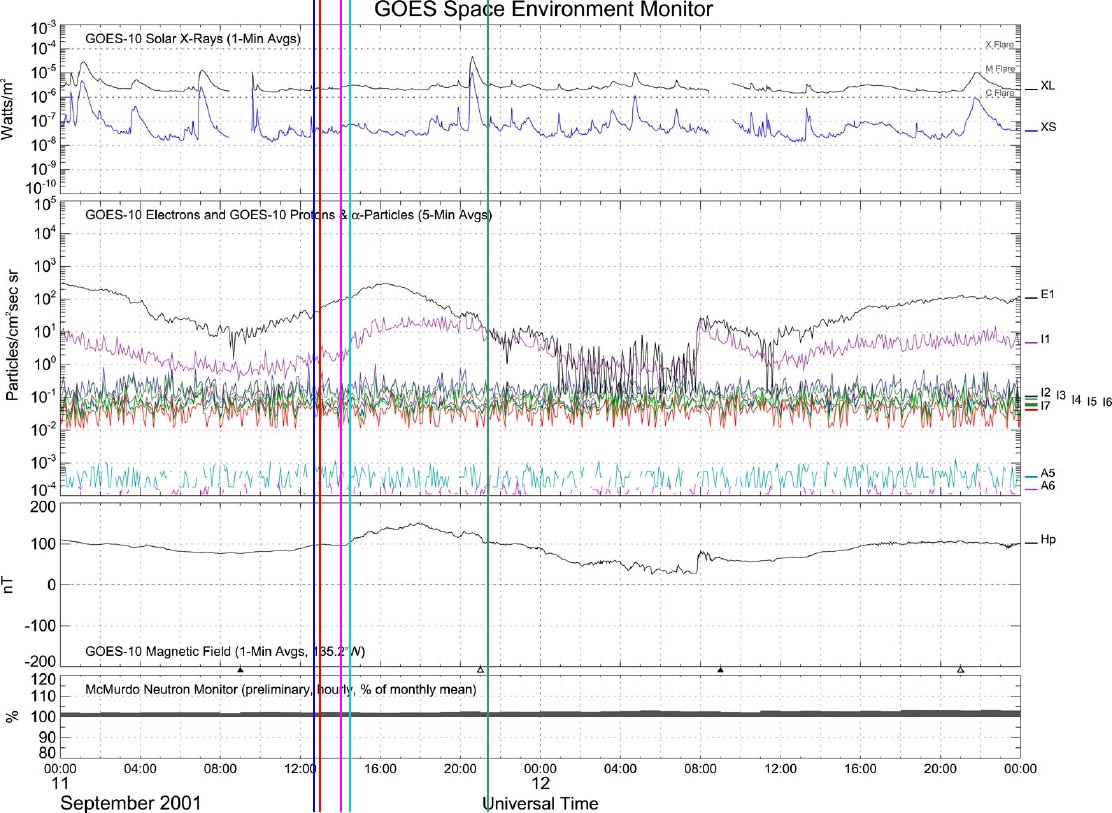
Task: Select the A6 magenta legend label
Action: (1048, 486)
